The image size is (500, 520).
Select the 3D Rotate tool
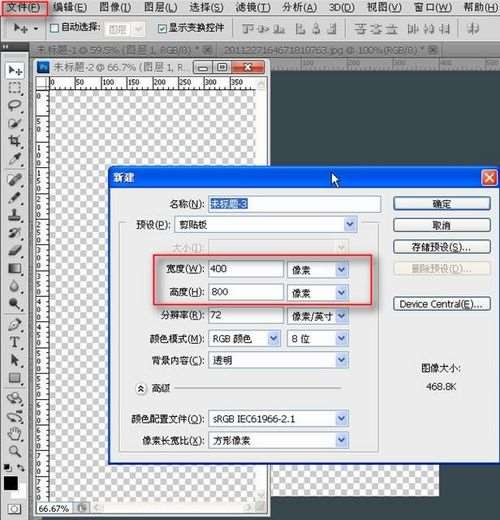click(x=15, y=398)
